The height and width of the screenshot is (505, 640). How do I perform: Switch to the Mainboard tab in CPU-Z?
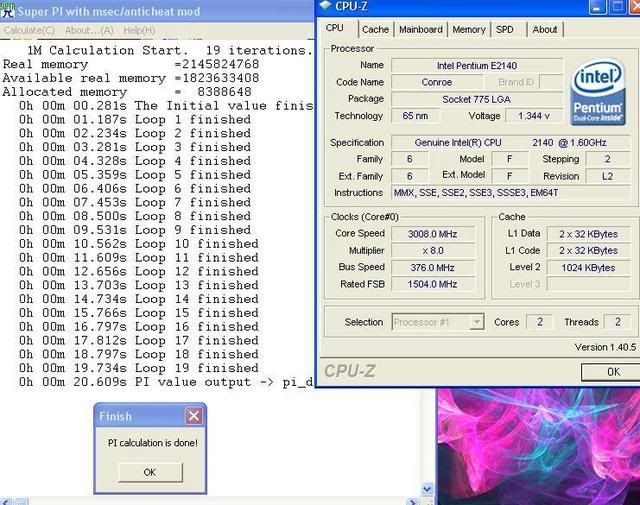click(421, 29)
